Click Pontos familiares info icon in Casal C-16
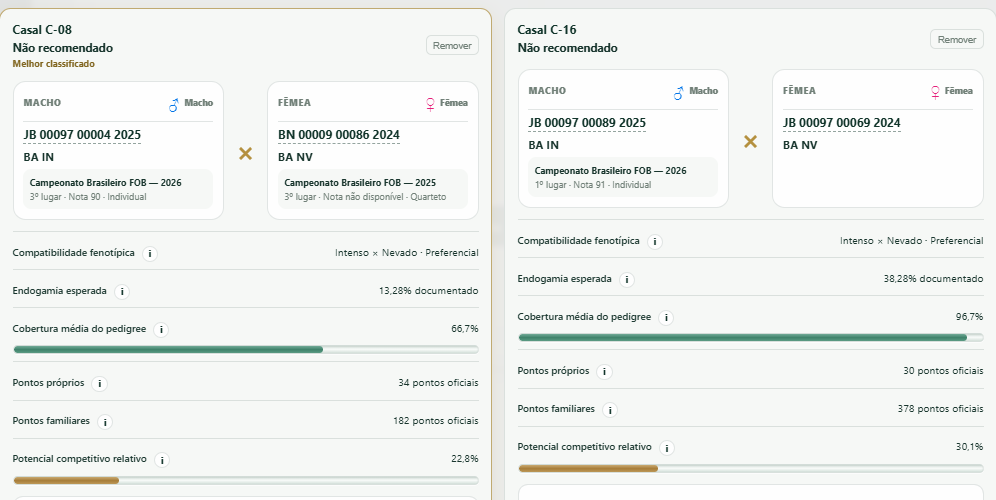The image size is (996, 500). (x=610, y=410)
